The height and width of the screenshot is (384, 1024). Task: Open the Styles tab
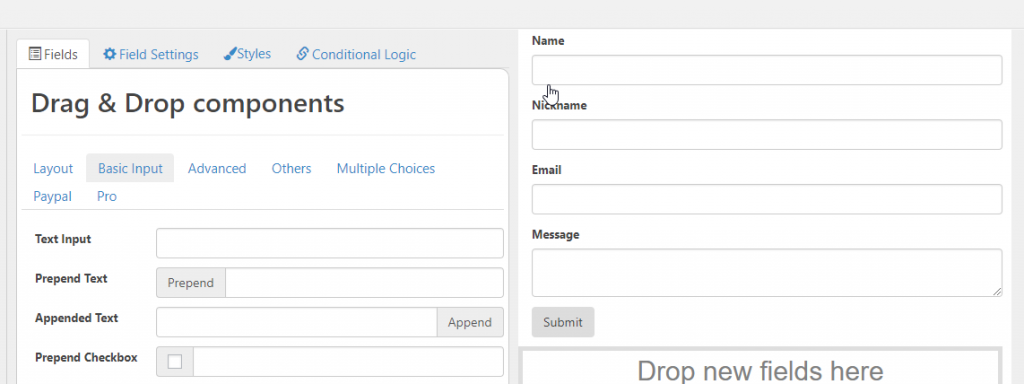pyautogui.click(x=247, y=54)
